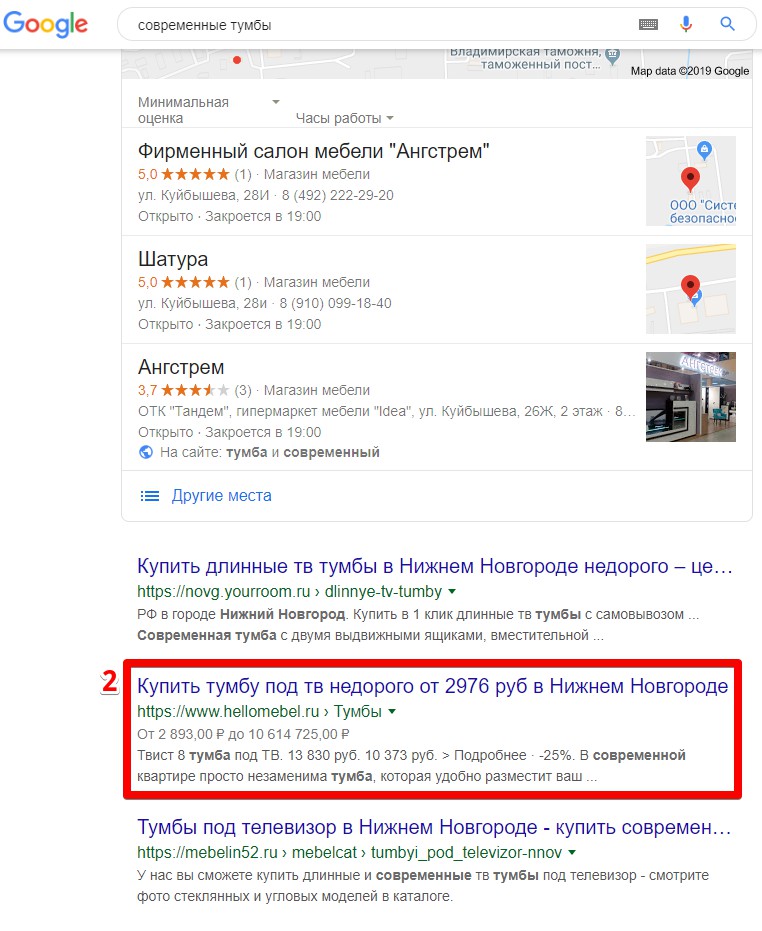Viewport: 762px width, 931px height.
Task: Click the 'Владимирская таможня' map label
Action: [x=526, y=58]
